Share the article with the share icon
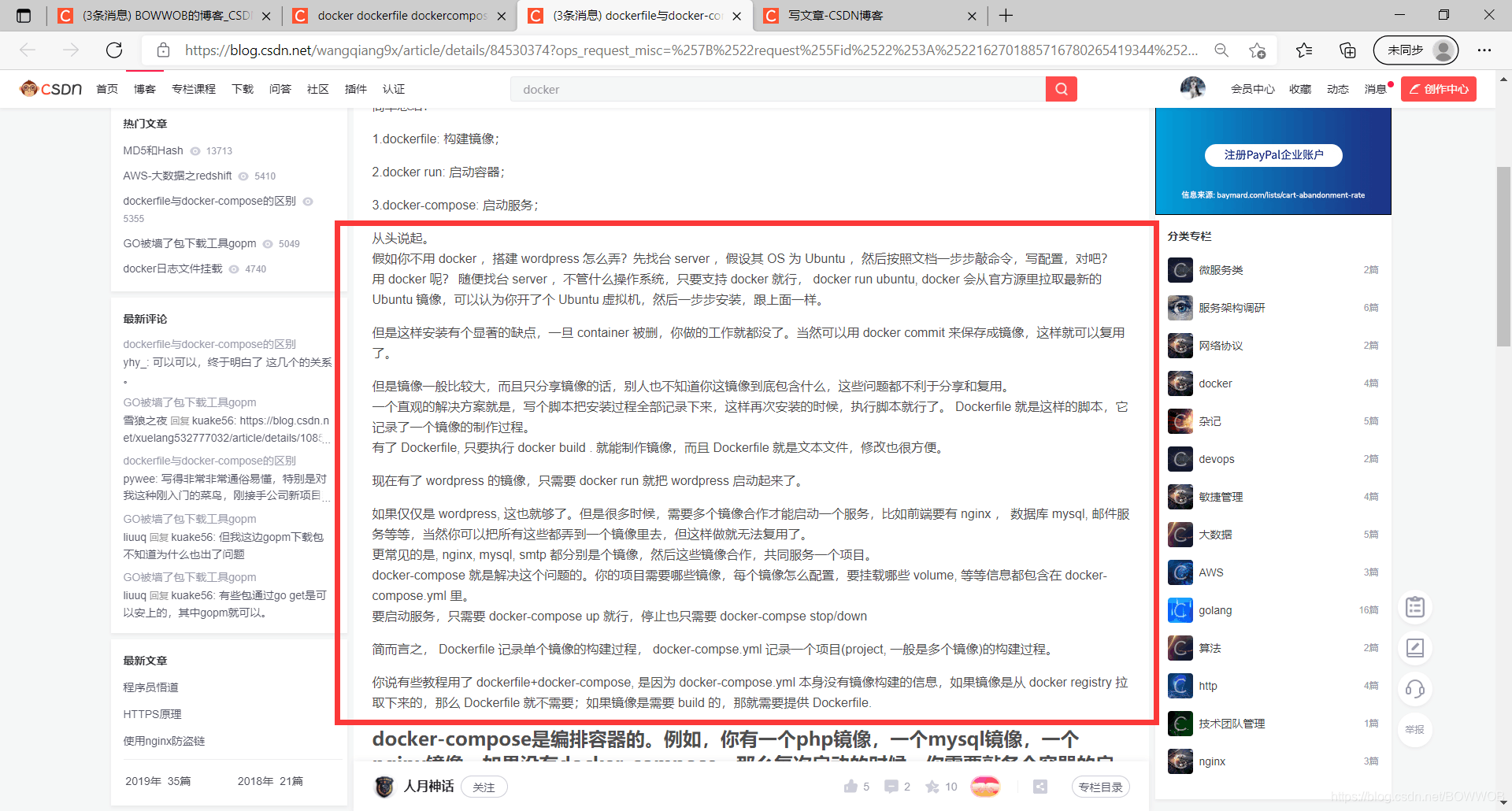Viewport: 1512px width, 811px height. 1039,786
